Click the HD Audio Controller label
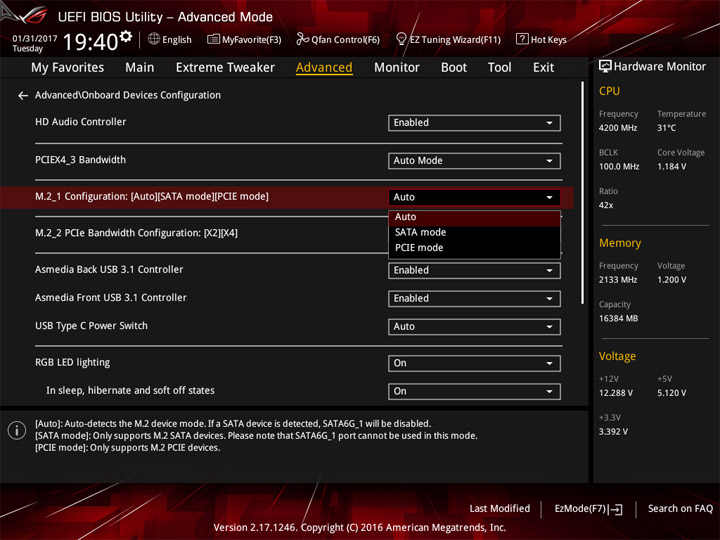 pyautogui.click(x=80, y=122)
